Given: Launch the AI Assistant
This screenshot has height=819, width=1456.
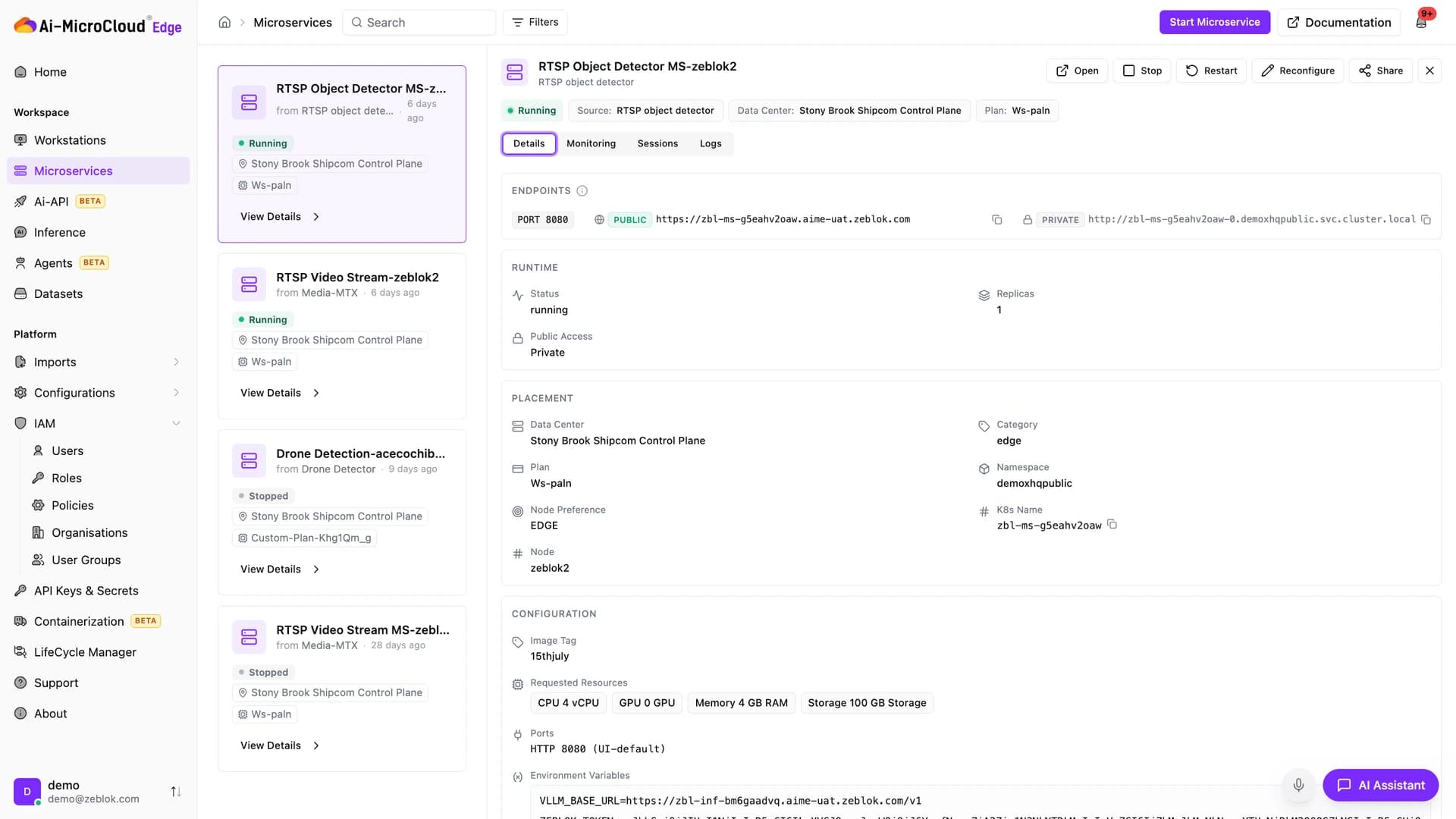Looking at the screenshot, I should (1380, 785).
